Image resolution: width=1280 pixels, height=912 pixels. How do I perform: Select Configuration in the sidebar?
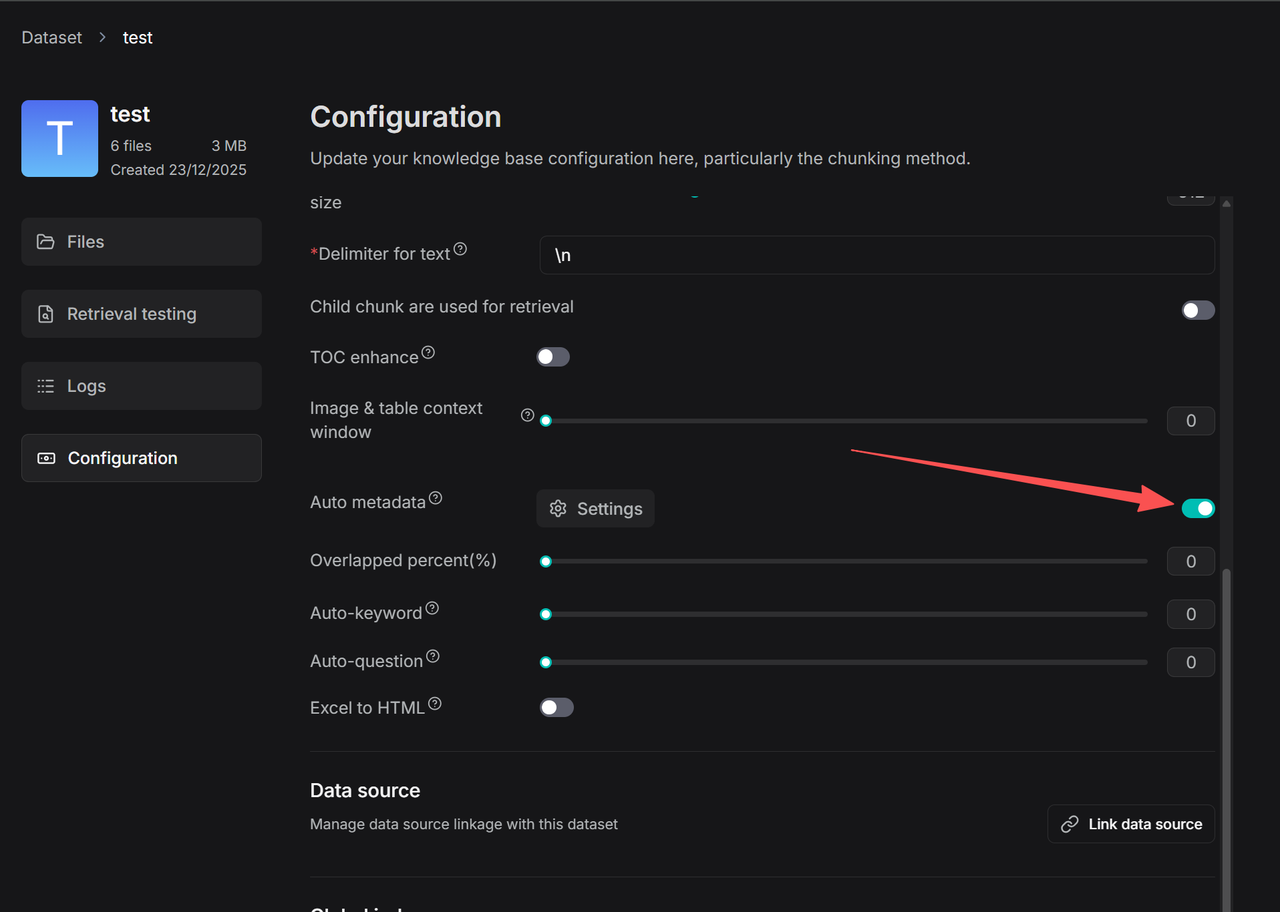(141, 458)
